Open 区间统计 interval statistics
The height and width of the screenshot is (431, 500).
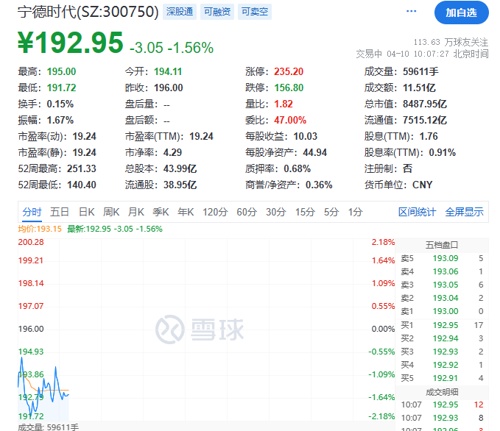tap(417, 212)
